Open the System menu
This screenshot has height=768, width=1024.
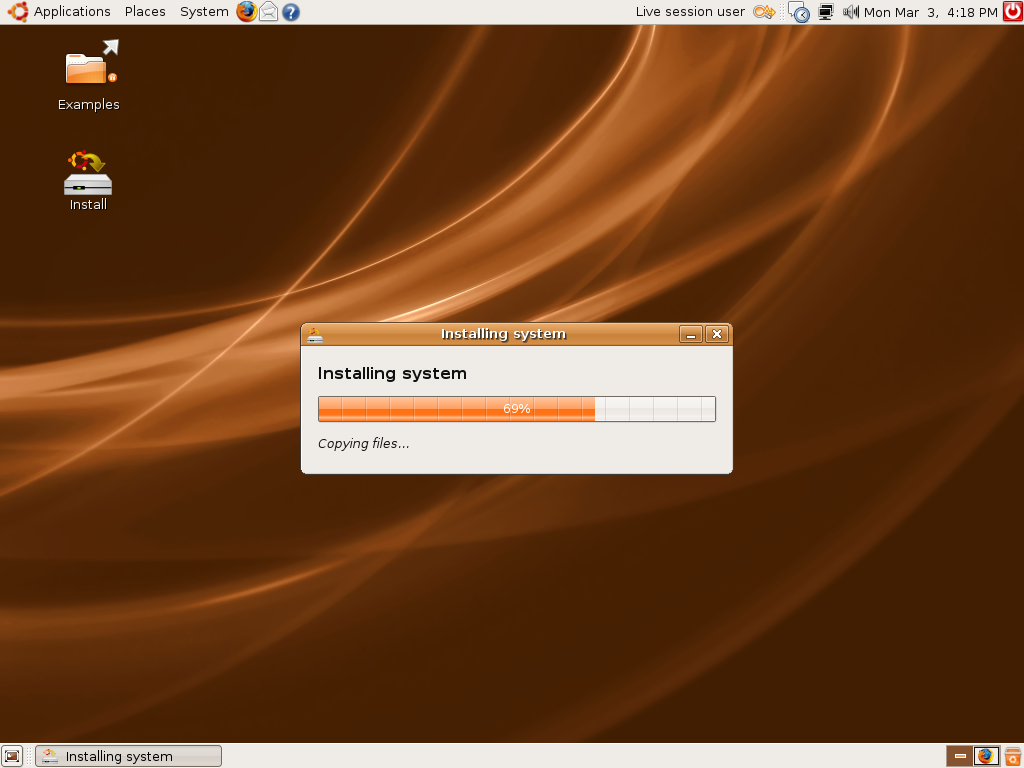pyautogui.click(x=204, y=12)
